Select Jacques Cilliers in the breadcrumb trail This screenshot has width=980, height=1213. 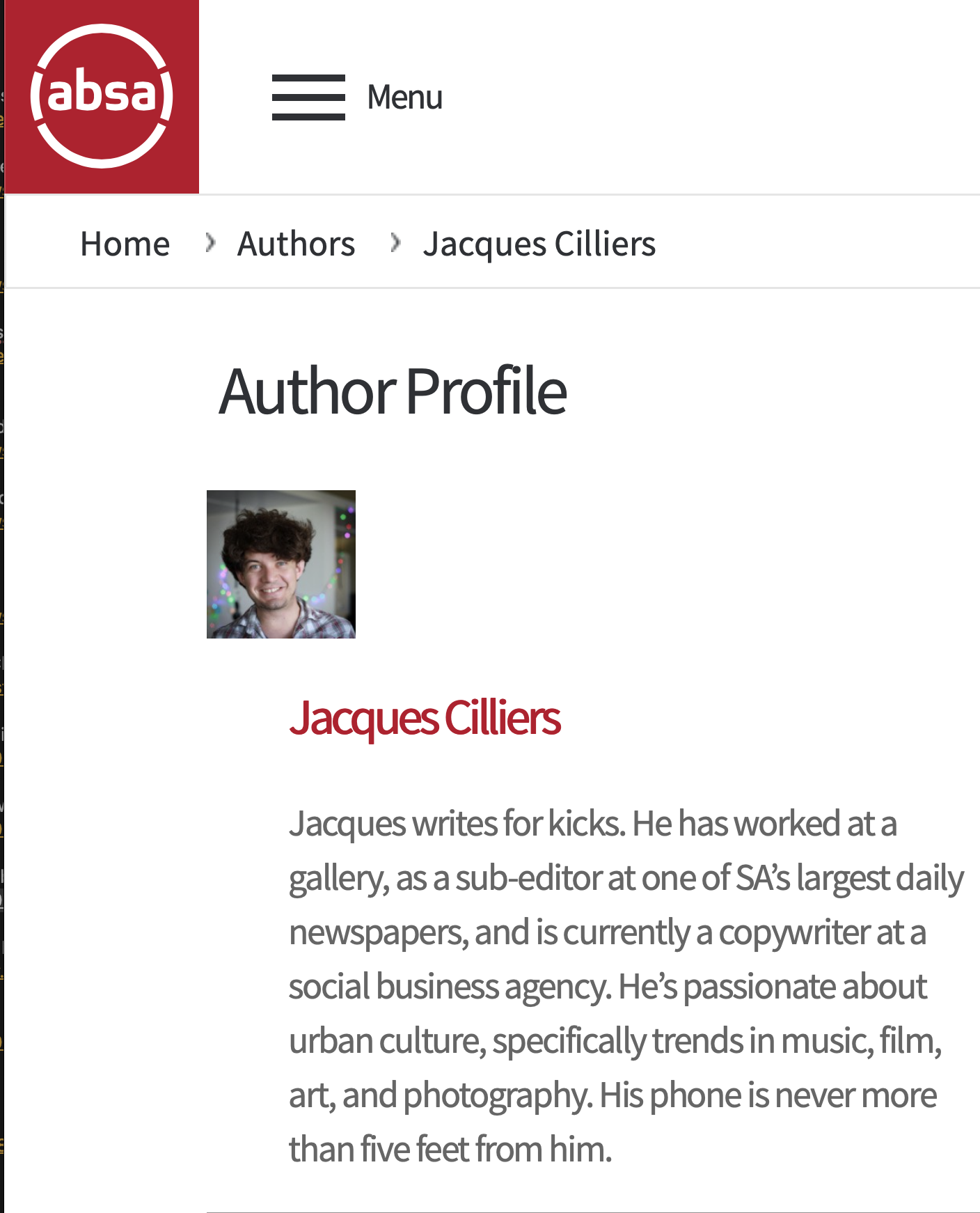click(x=540, y=243)
